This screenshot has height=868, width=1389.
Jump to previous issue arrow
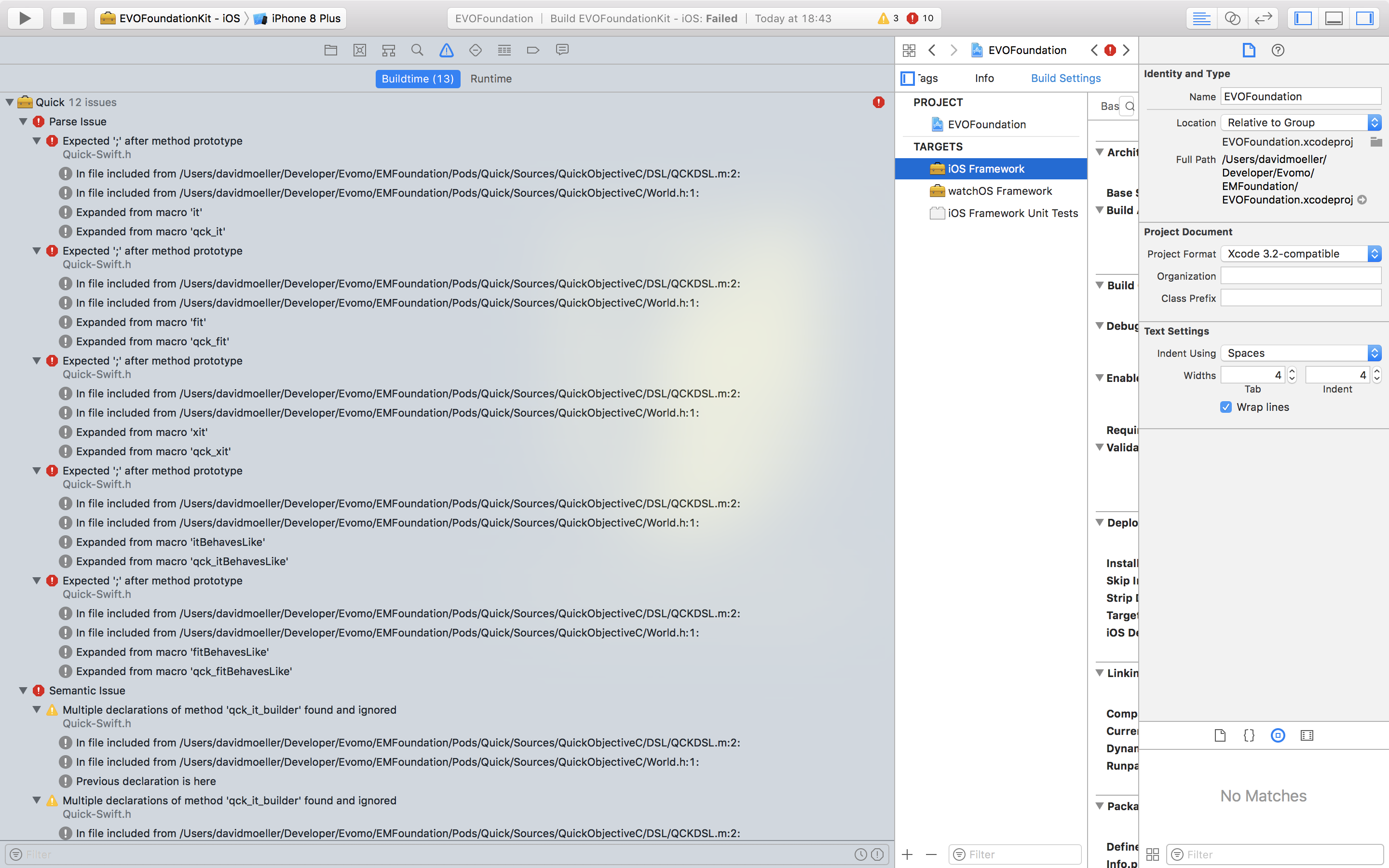click(x=1094, y=51)
